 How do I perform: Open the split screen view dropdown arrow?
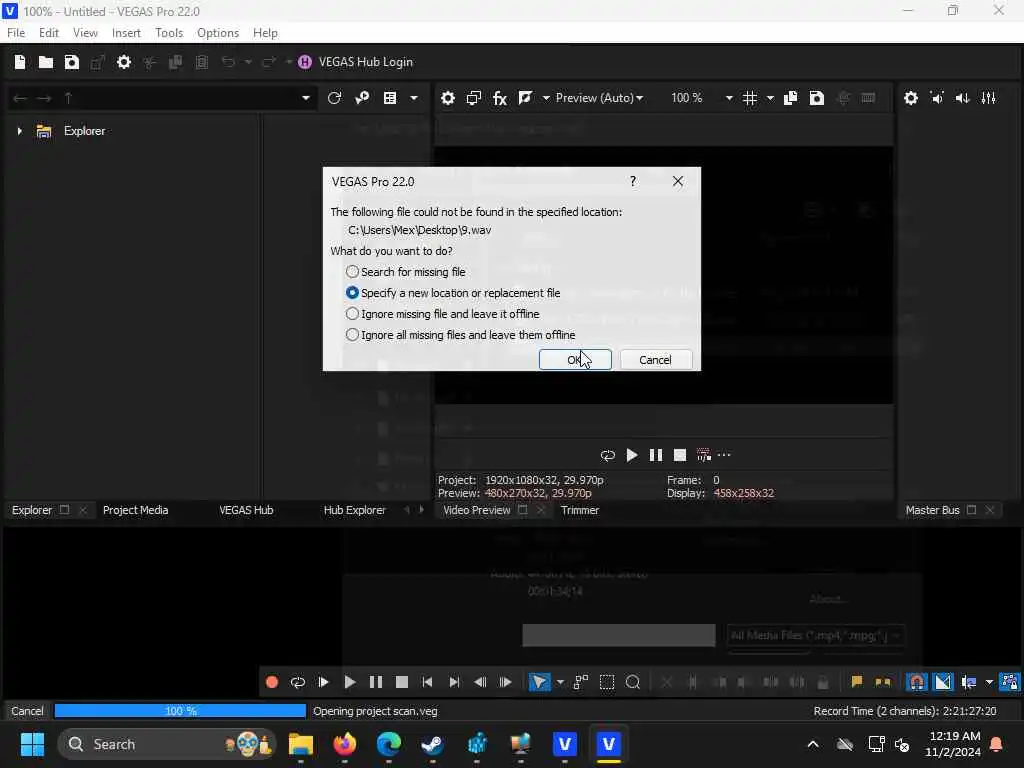coord(546,98)
